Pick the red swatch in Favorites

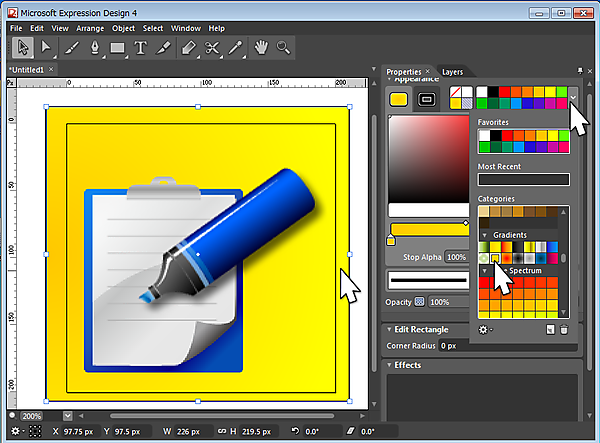(x=507, y=135)
